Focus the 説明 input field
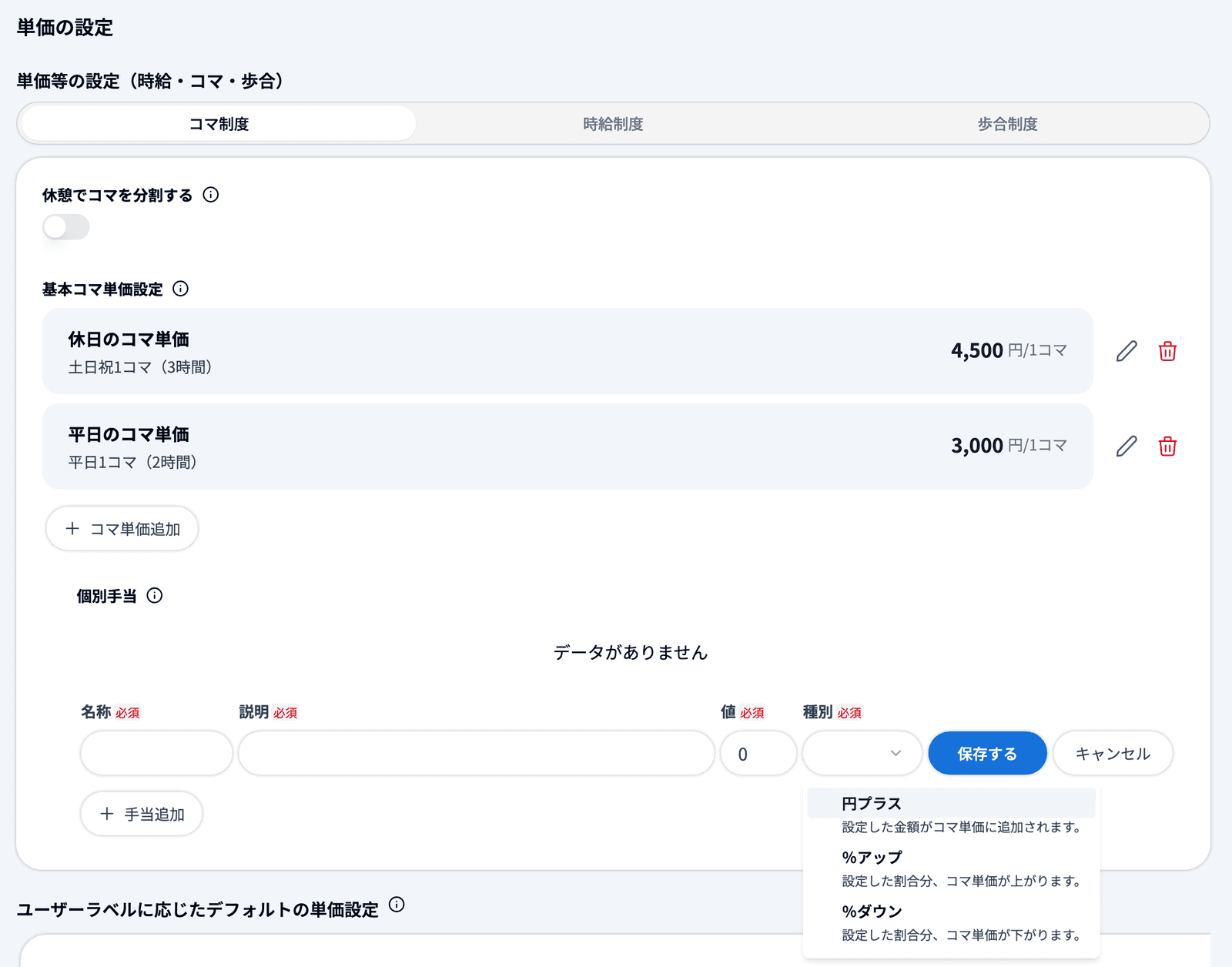Viewport: 1232px width, 967px height. pos(477,753)
